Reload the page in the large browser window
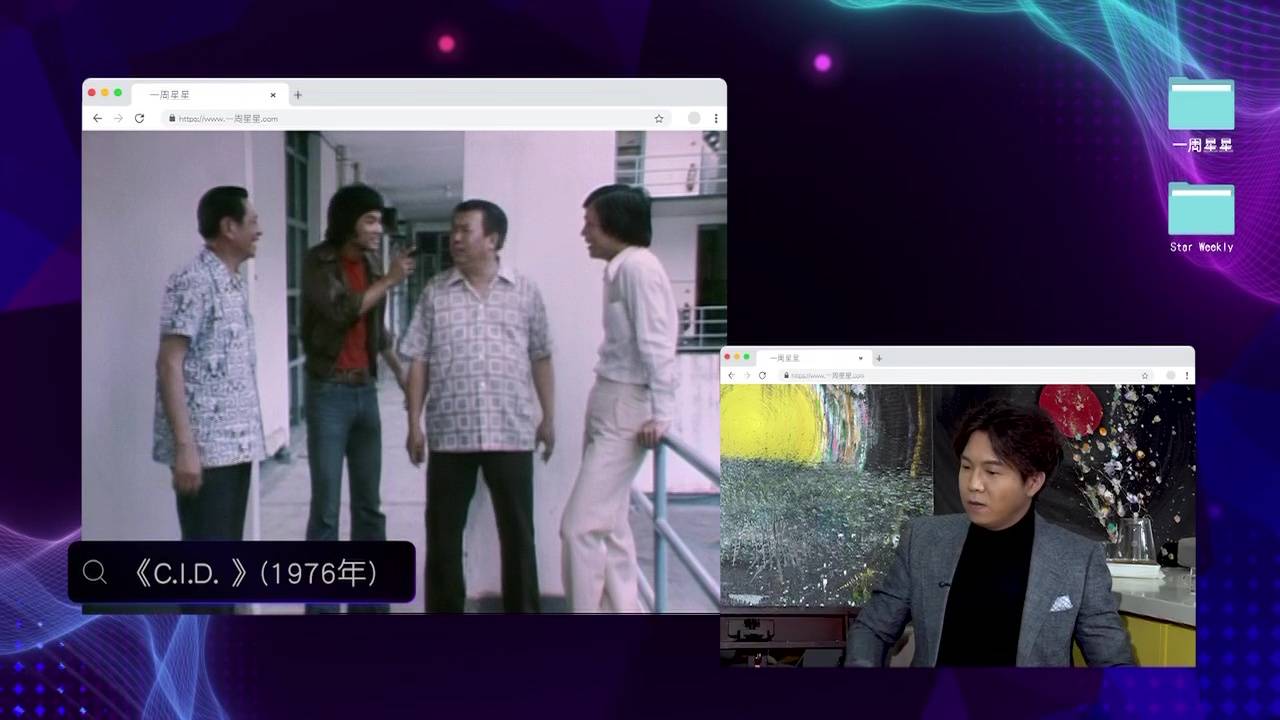1280x720 pixels. (139, 118)
